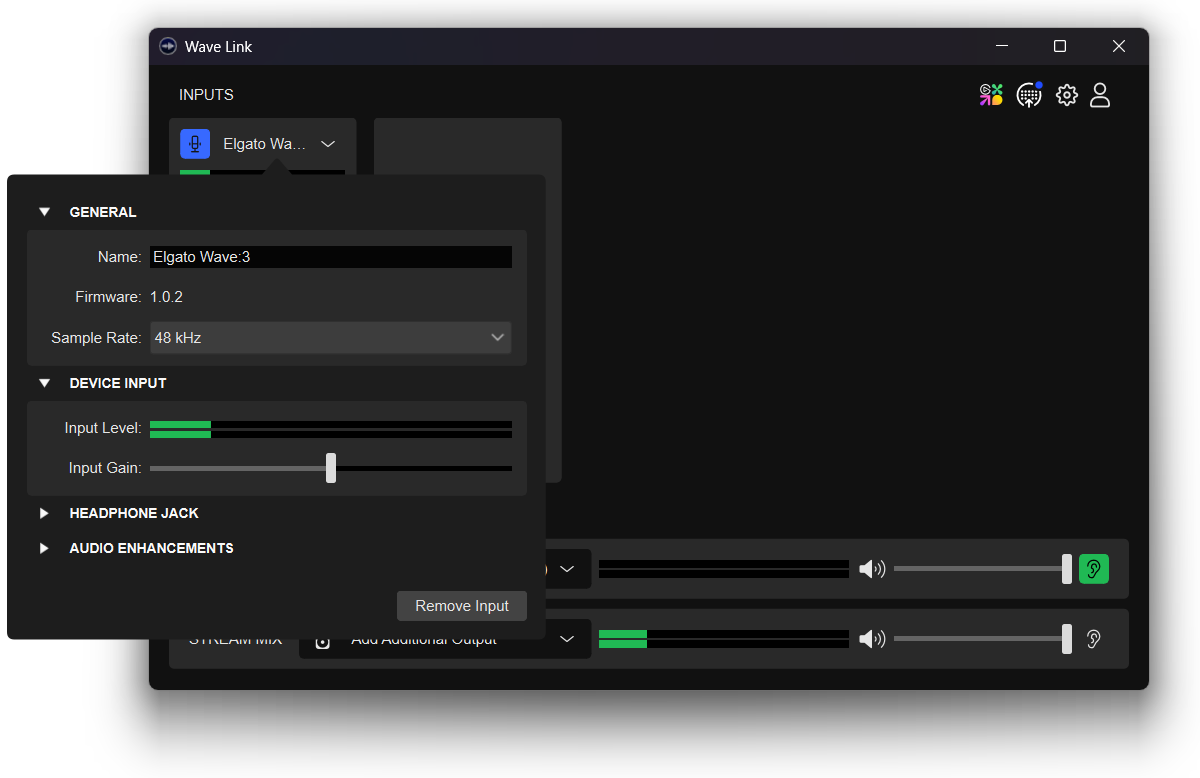Click the Wave Link logo in title bar
The height and width of the screenshot is (778, 1200).
point(168,47)
